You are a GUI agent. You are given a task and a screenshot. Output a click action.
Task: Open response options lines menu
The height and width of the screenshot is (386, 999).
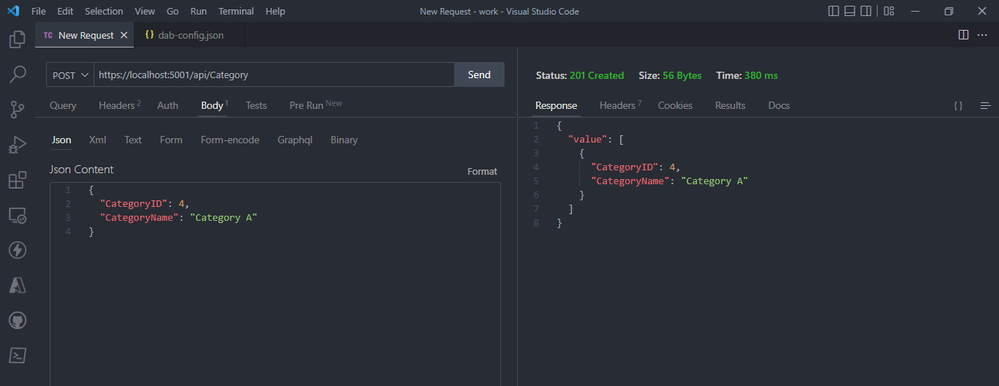986,106
